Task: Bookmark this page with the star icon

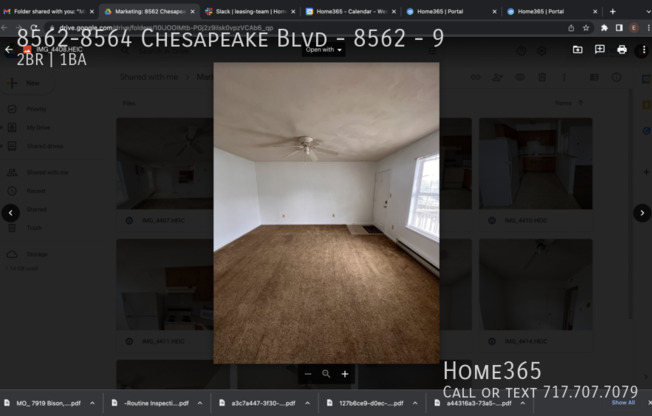Action: coord(586,28)
